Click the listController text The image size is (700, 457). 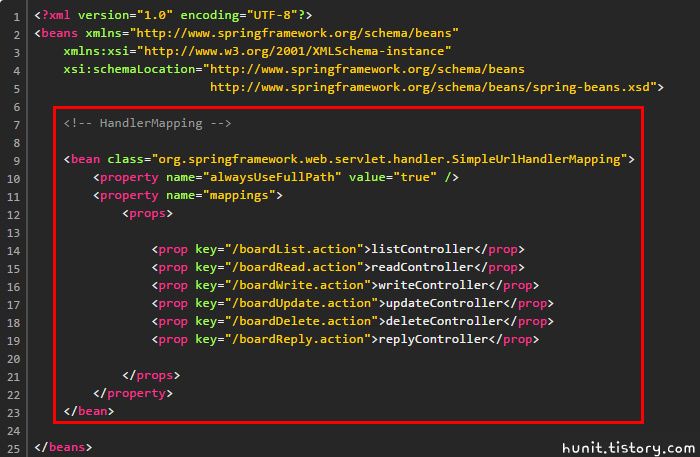coord(422,249)
